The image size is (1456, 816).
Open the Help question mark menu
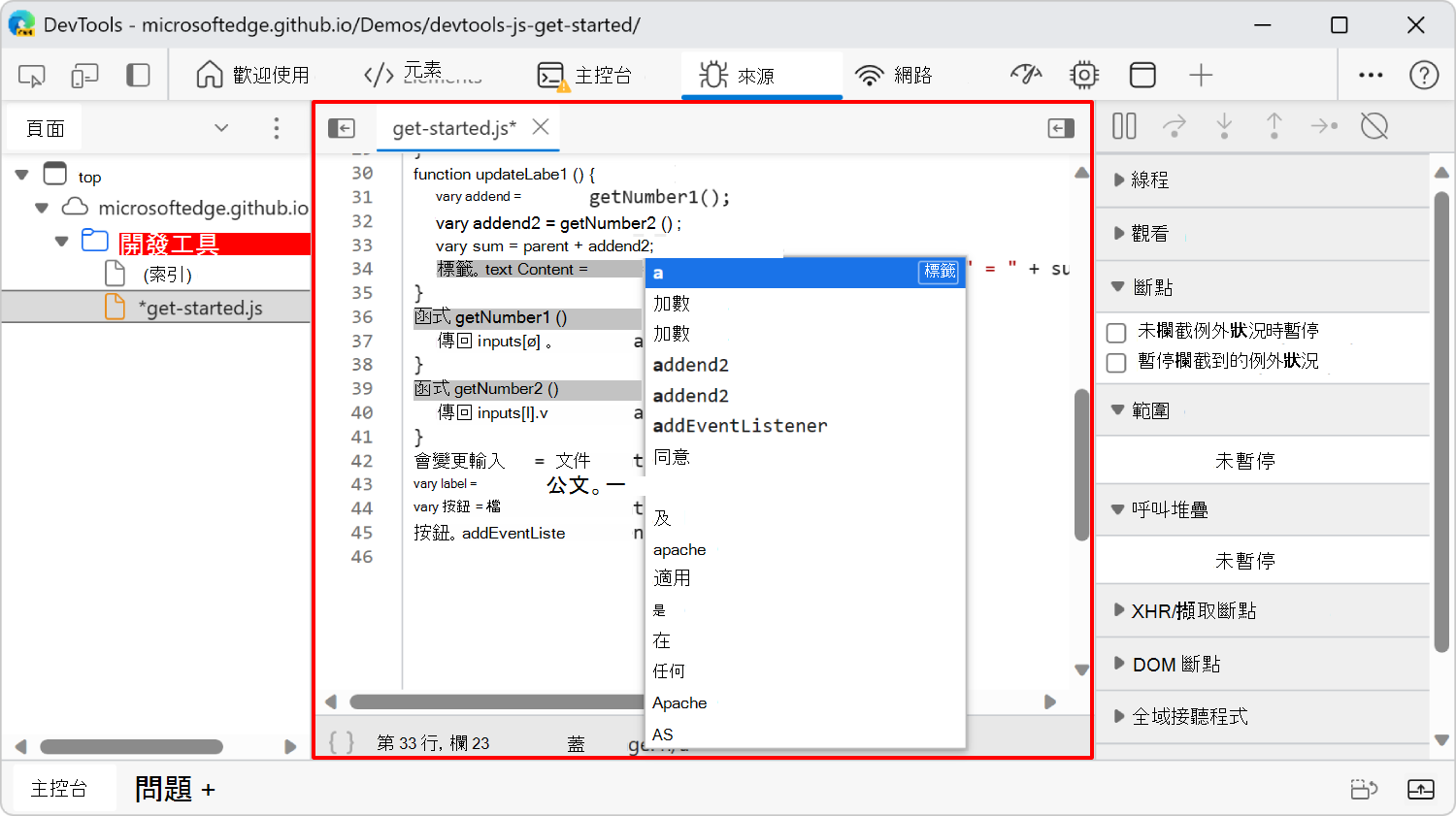click(x=1423, y=74)
